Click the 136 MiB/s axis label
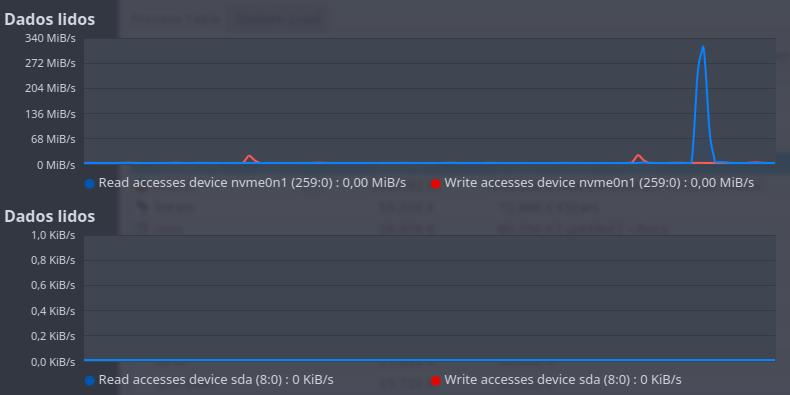The width and height of the screenshot is (790, 395). (x=50, y=114)
